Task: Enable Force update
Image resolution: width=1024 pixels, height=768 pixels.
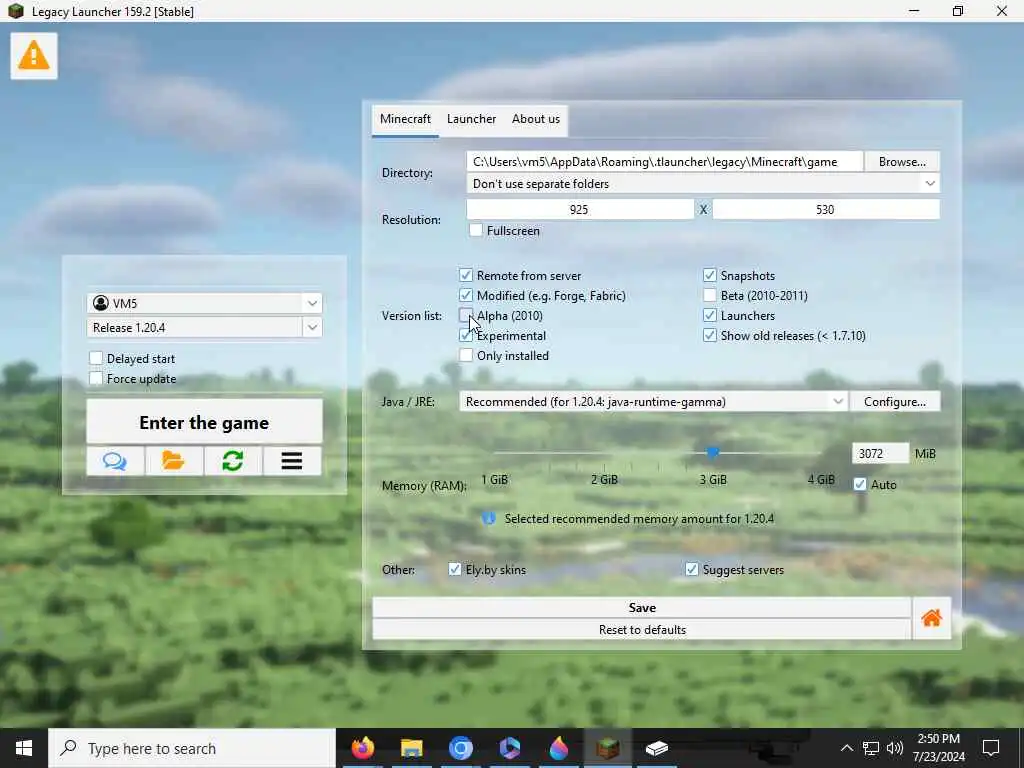Action: pos(96,379)
